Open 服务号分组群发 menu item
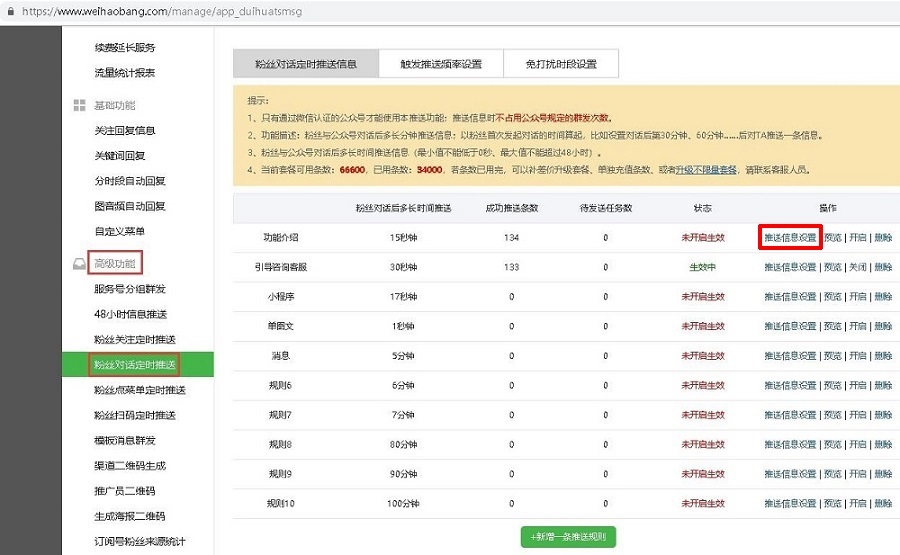Image resolution: width=900 pixels, height=555 pixels. pos(130,289)
